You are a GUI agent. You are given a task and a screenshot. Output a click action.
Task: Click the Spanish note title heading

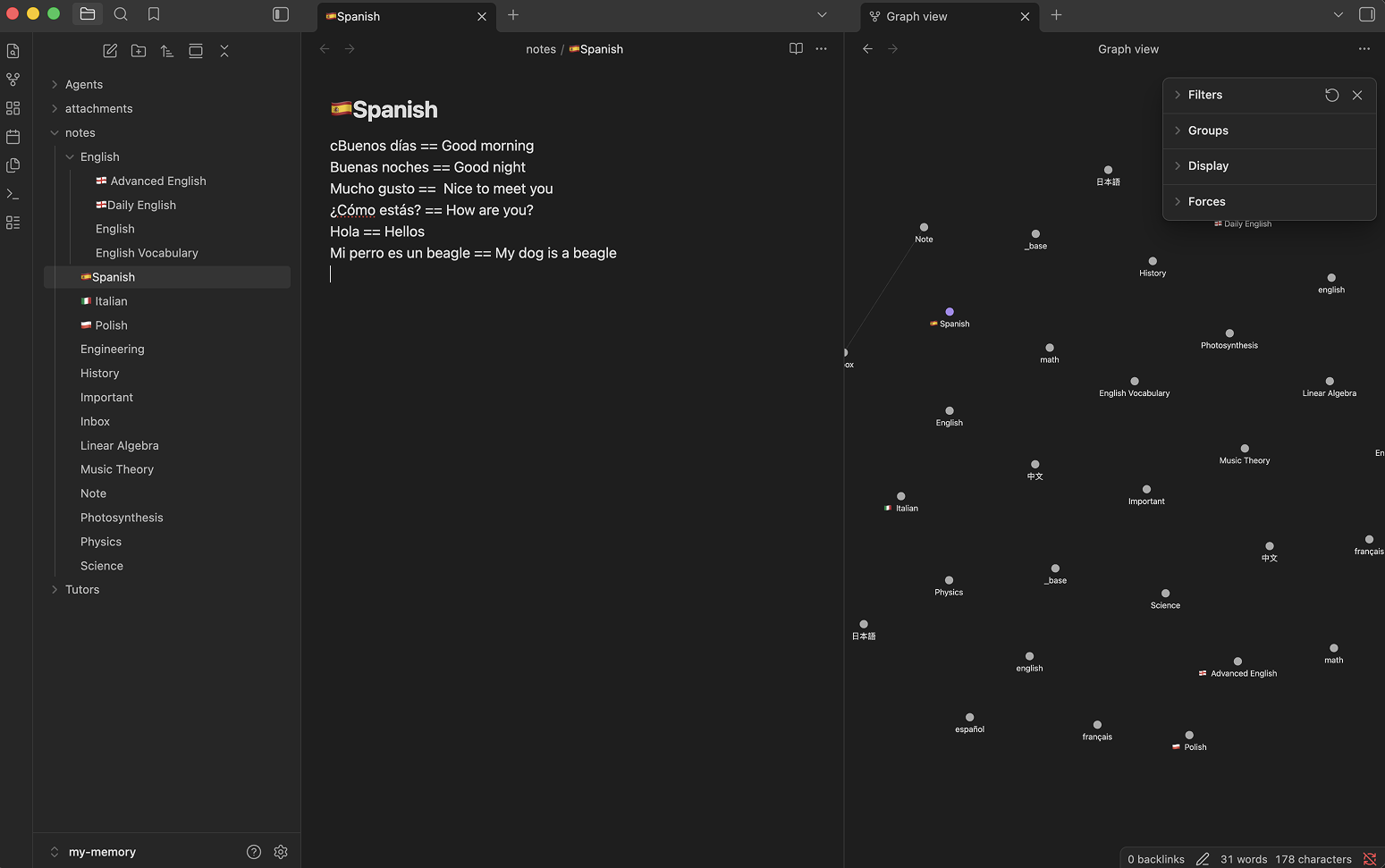pos(384,109)
